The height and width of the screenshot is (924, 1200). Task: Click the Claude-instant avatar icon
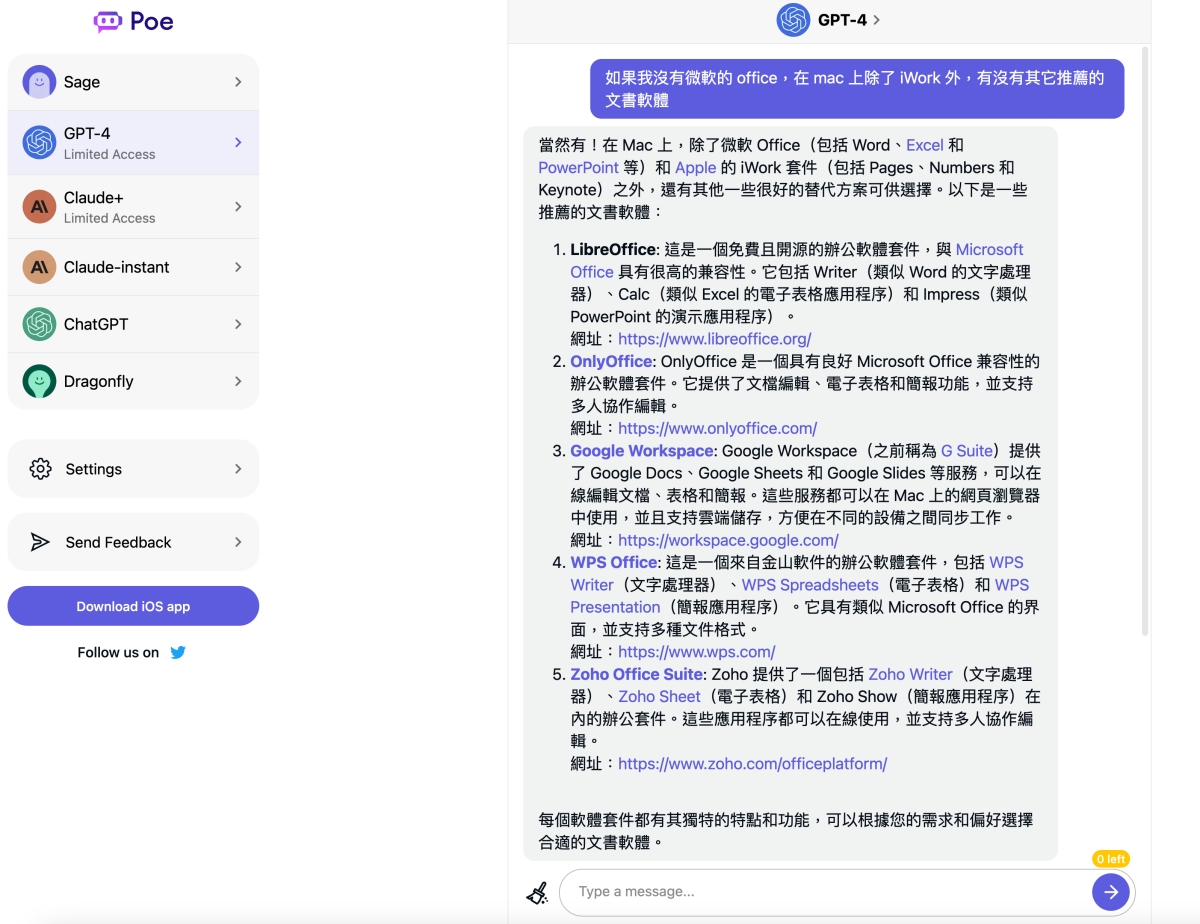coord(39,267)
